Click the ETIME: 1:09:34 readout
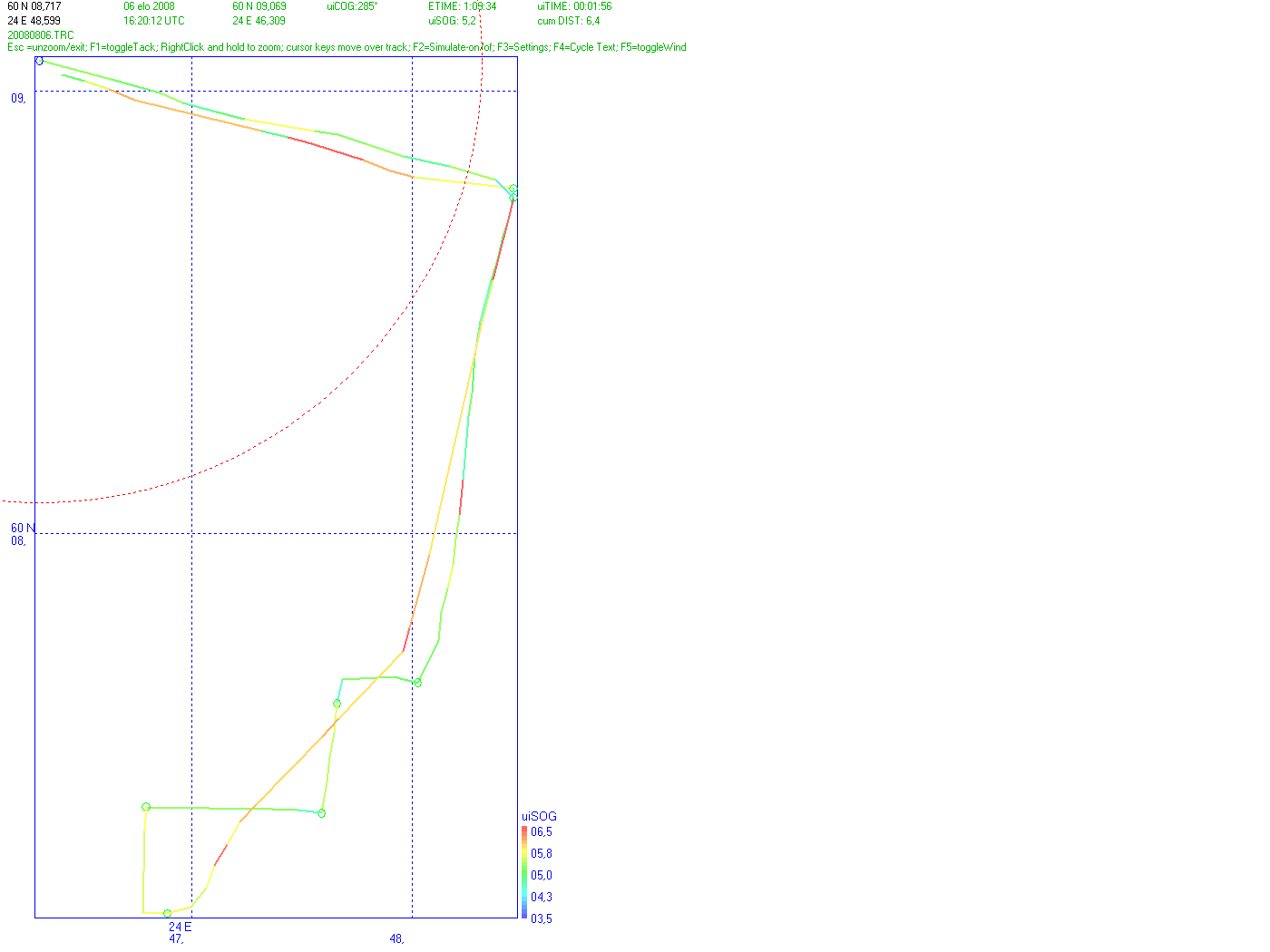The height and width of the screenshot is (952, 1270). [463, 6]
